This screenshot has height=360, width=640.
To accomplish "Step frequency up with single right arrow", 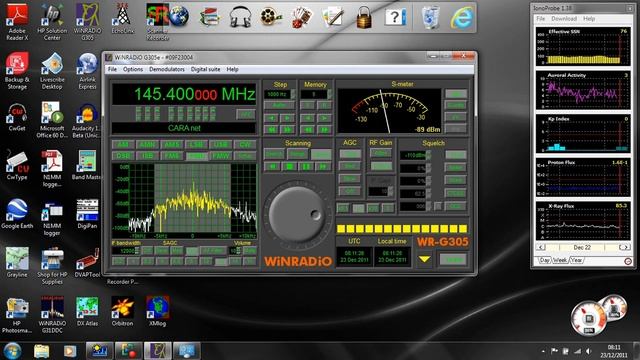I will [287, 118].
